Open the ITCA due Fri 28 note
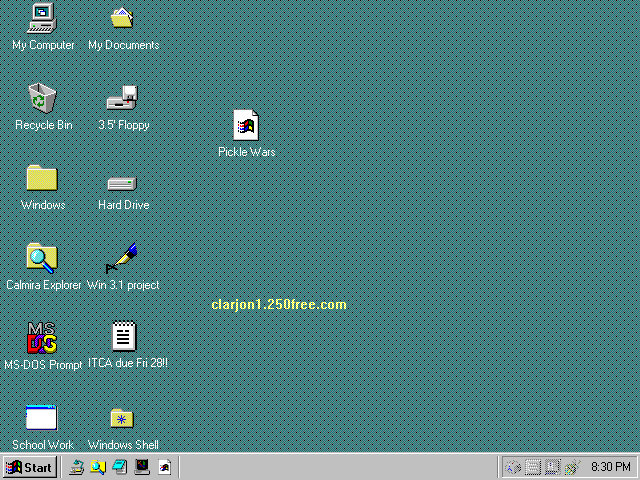 pyautogui.click(x=124, y=336)
